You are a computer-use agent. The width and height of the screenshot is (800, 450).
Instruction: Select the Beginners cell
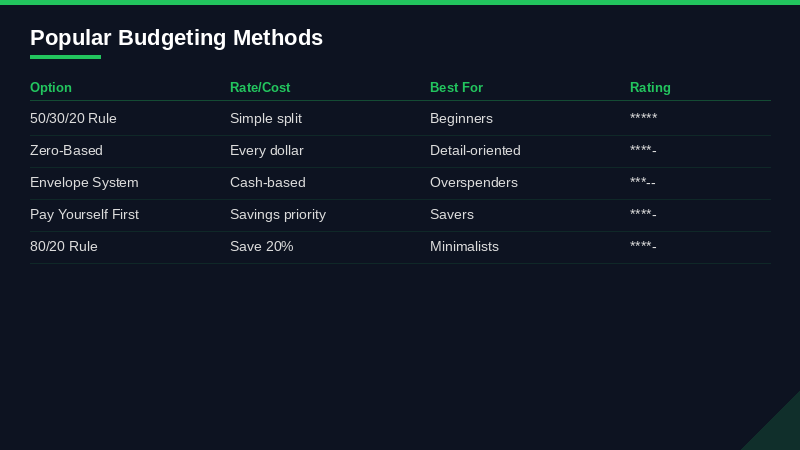[x=461, y=119]
